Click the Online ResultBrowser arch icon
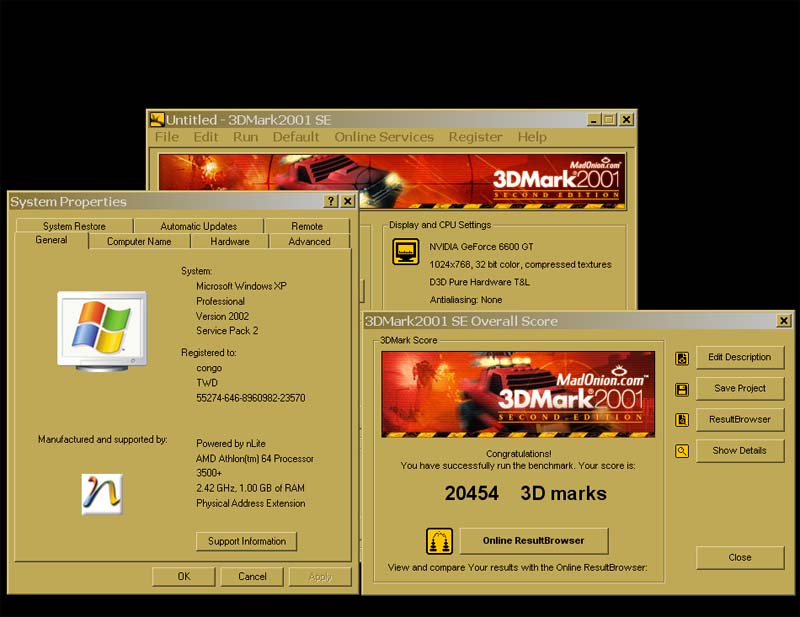The image size is (800, 617). 439,541
